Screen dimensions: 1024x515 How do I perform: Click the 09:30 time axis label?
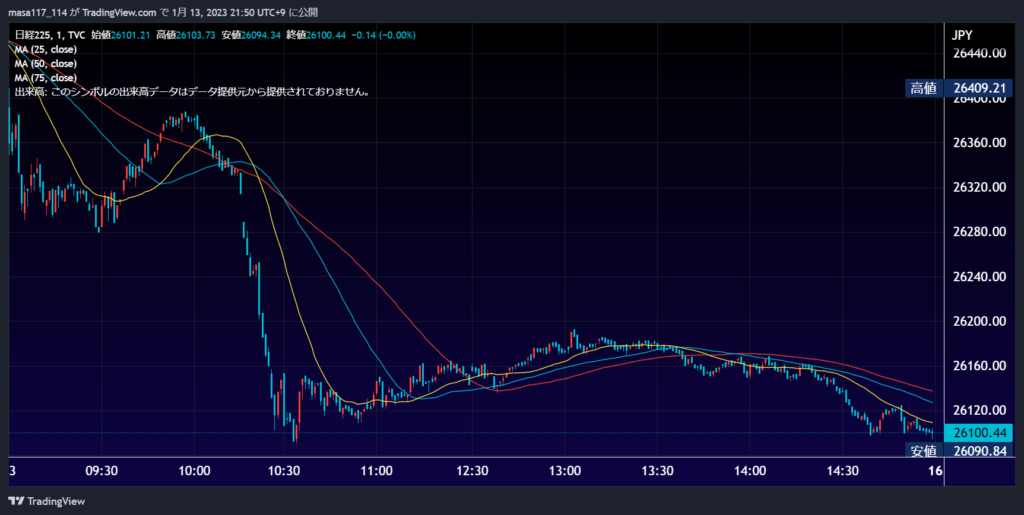[102, 471]
